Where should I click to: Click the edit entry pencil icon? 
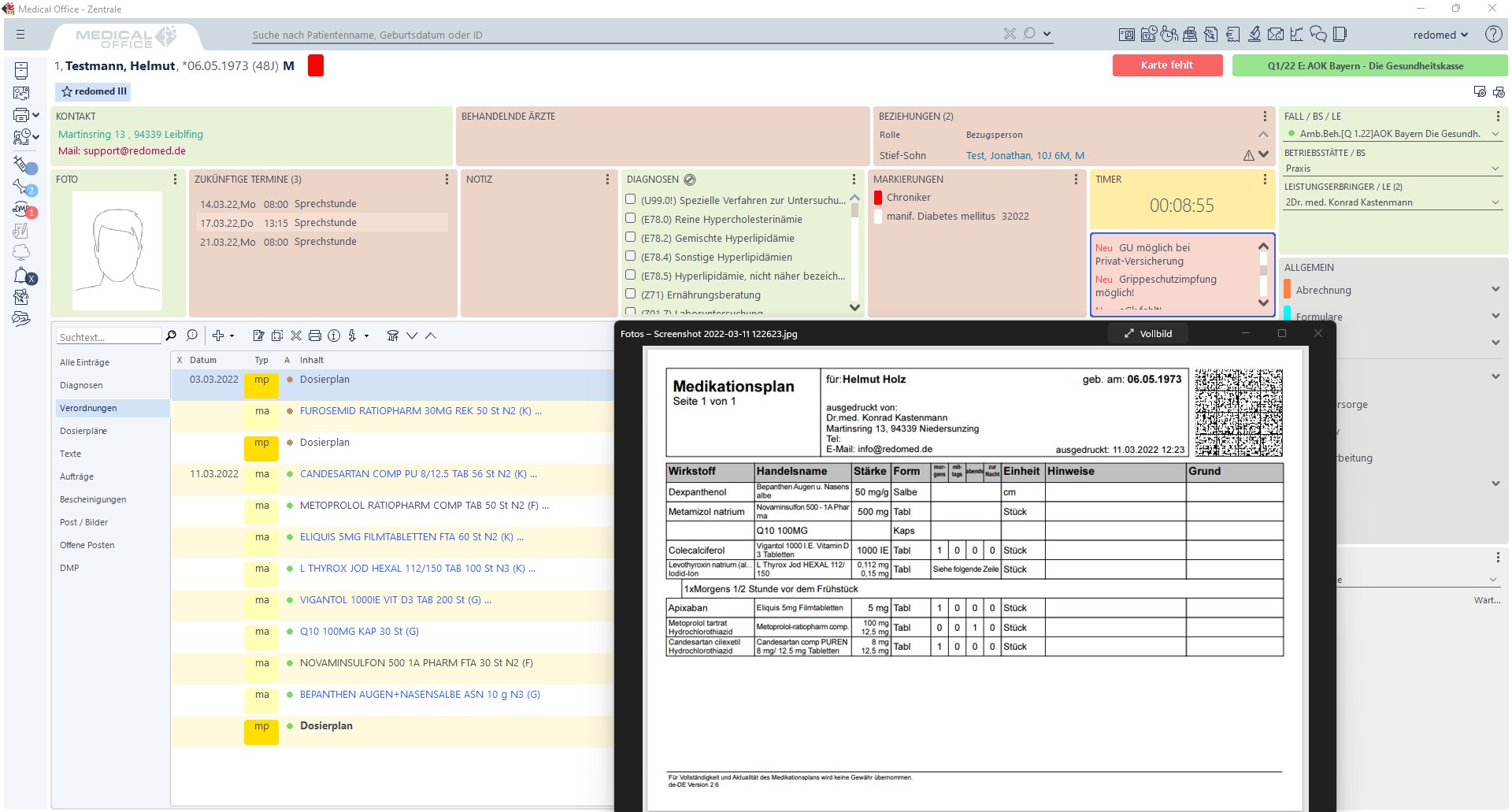[258, 336]
